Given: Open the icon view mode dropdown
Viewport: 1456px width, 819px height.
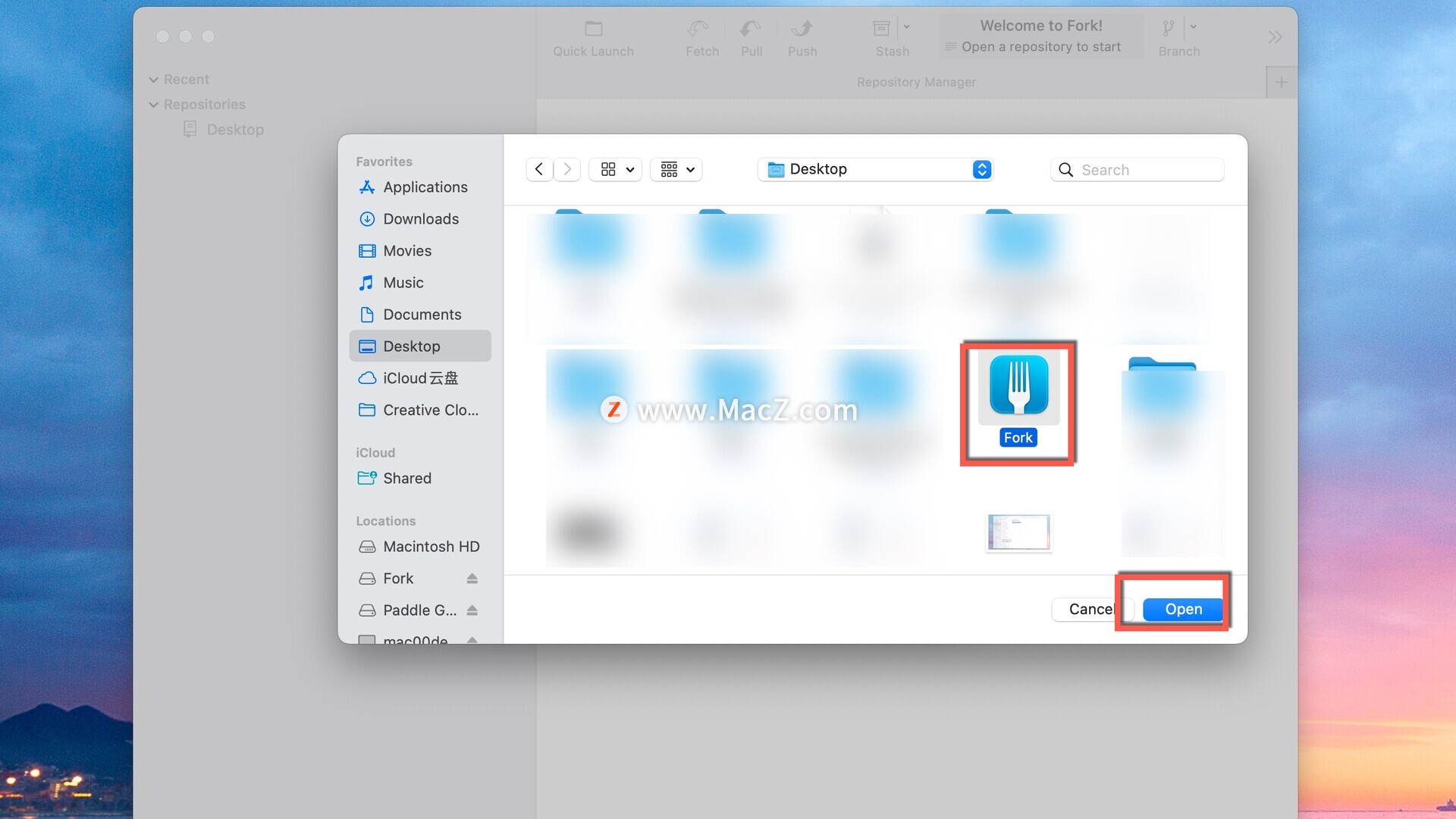Looking at the screenshot, I should 616,169.
